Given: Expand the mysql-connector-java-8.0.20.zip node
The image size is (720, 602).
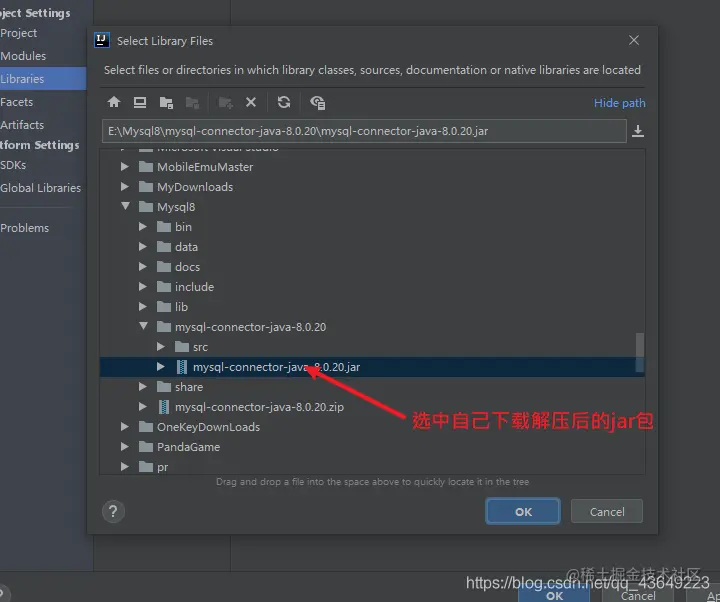Looking at the screenshot, I should click(x=143, y=406).
